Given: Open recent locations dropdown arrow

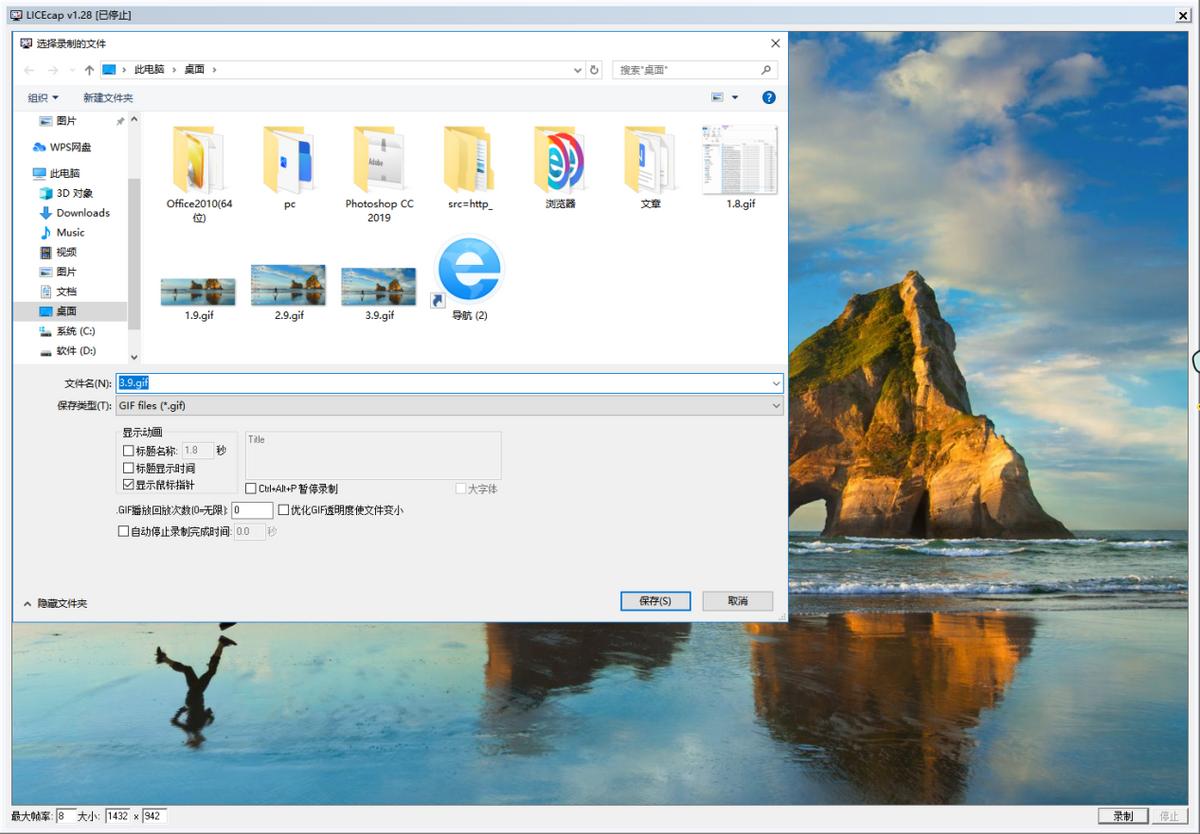Looking at the screenshot, I should pyautogui.click(x=72, y=70).
